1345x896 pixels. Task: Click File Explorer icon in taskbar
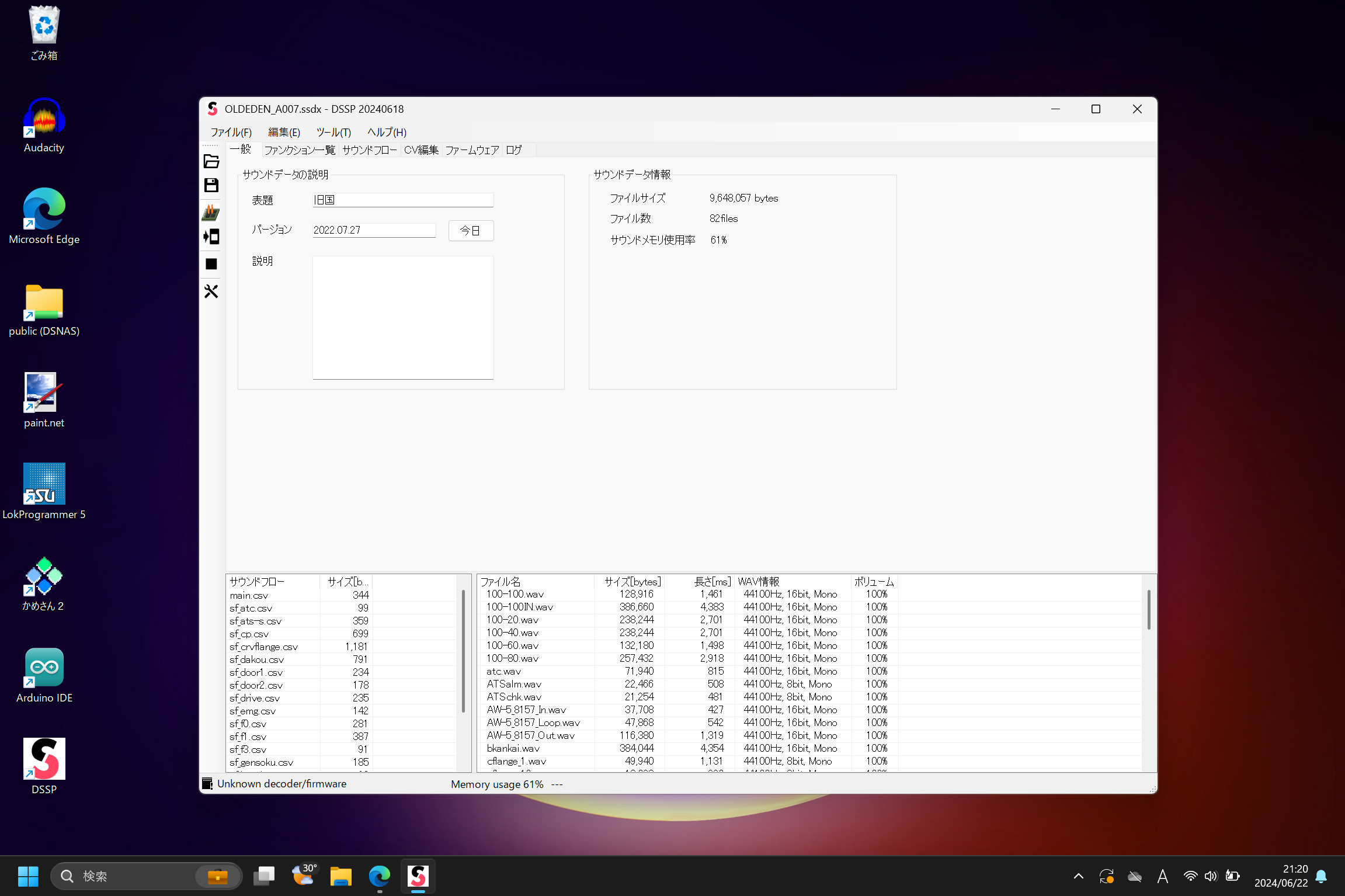[x=340, y=876]
